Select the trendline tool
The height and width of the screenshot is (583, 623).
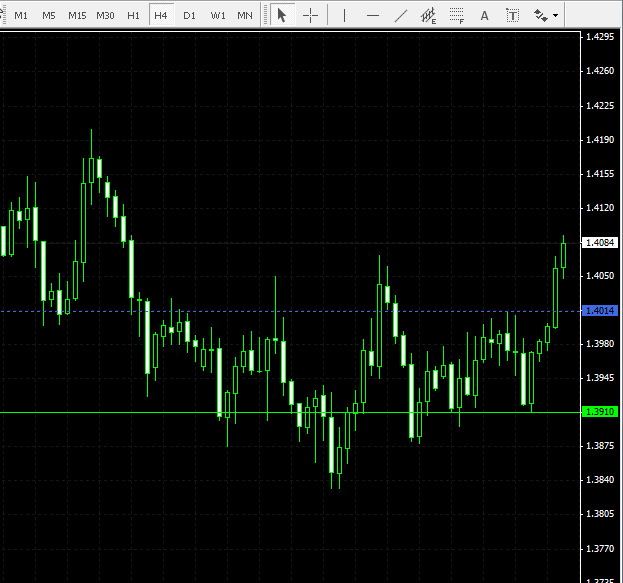[x=400, y=15]
